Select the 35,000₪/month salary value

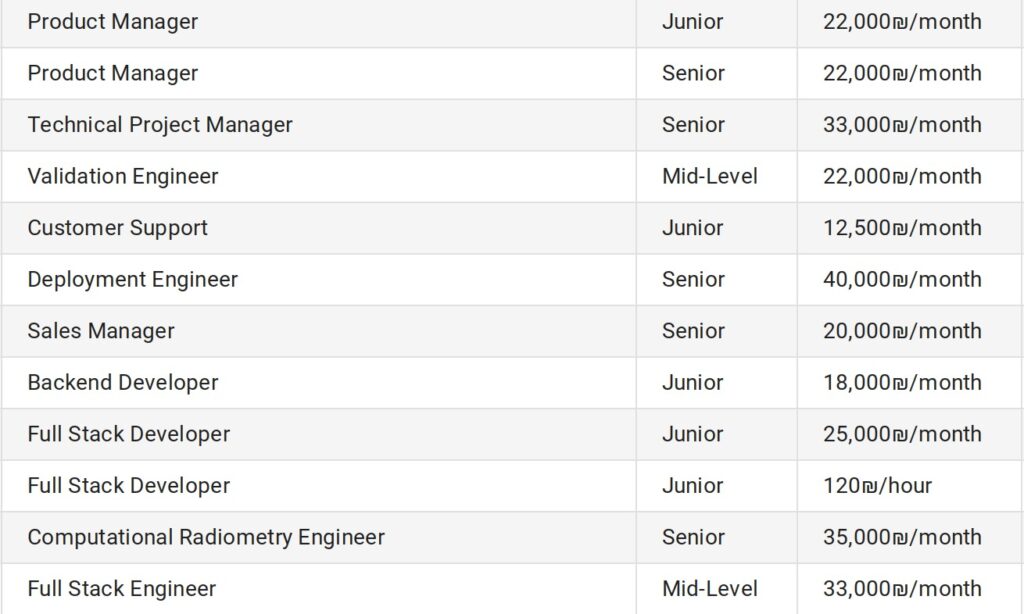902,538
